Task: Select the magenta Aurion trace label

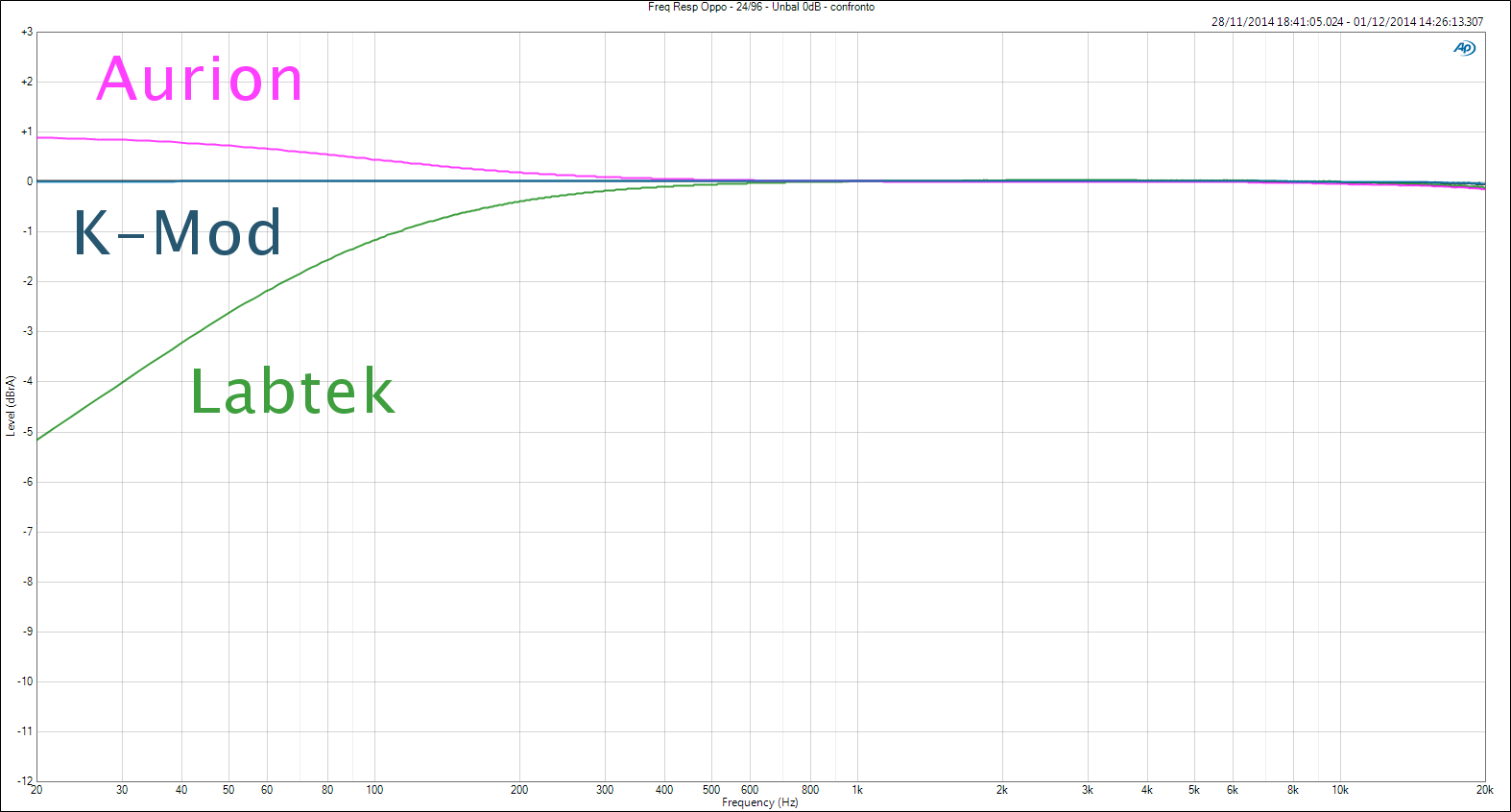Action: pos(200,79)
